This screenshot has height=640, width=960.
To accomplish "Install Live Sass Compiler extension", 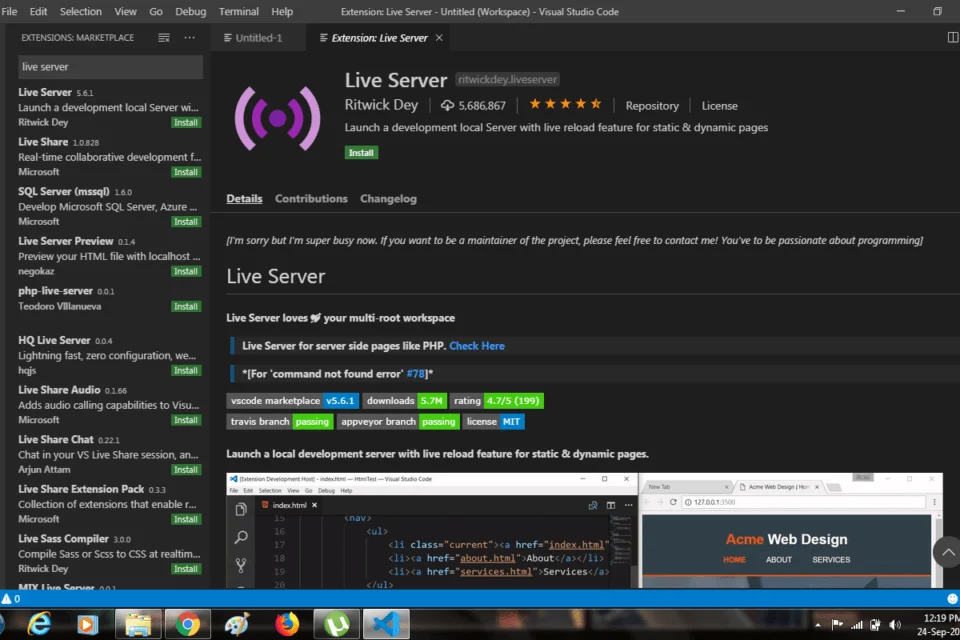I will point(186,569).
